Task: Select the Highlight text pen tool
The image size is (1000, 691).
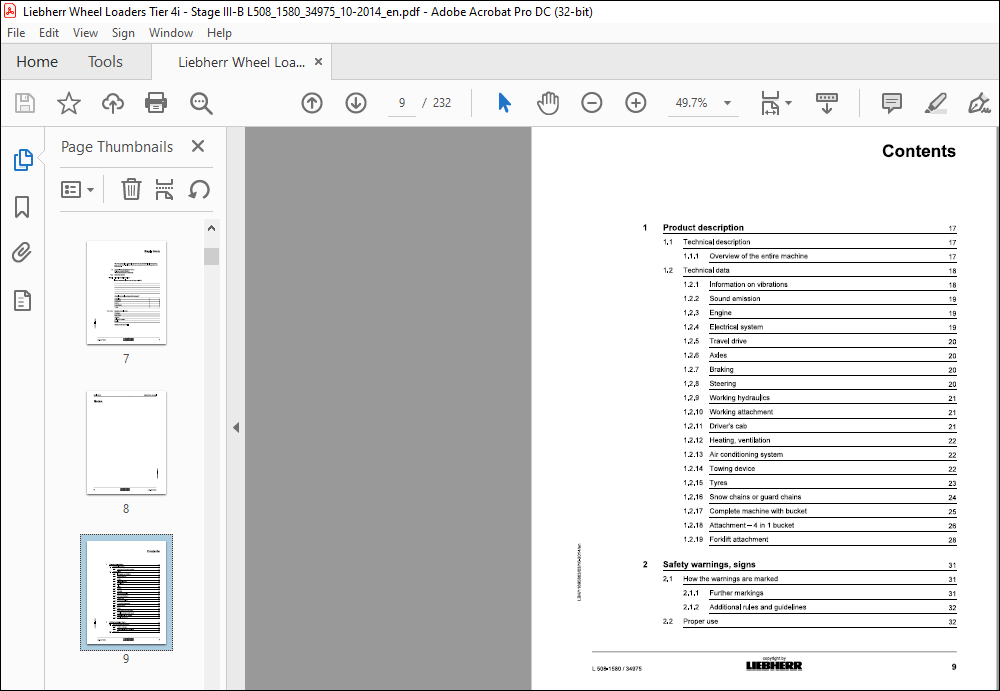Action: point(935,103)
